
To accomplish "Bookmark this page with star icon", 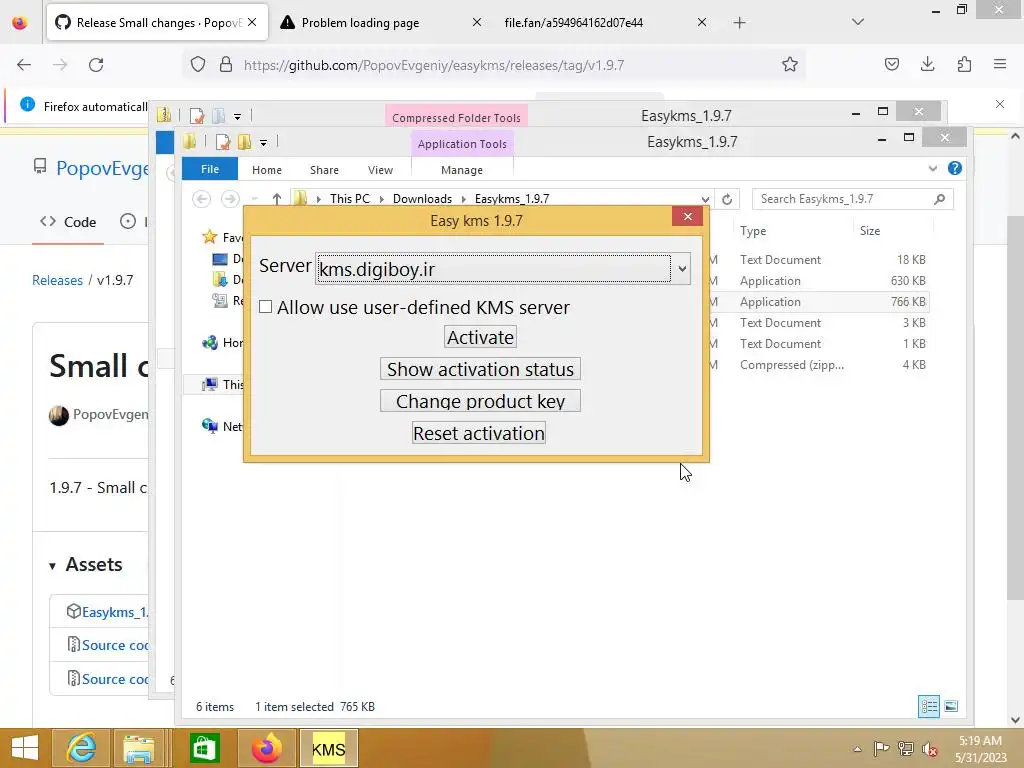I will [x=790, y=64].
